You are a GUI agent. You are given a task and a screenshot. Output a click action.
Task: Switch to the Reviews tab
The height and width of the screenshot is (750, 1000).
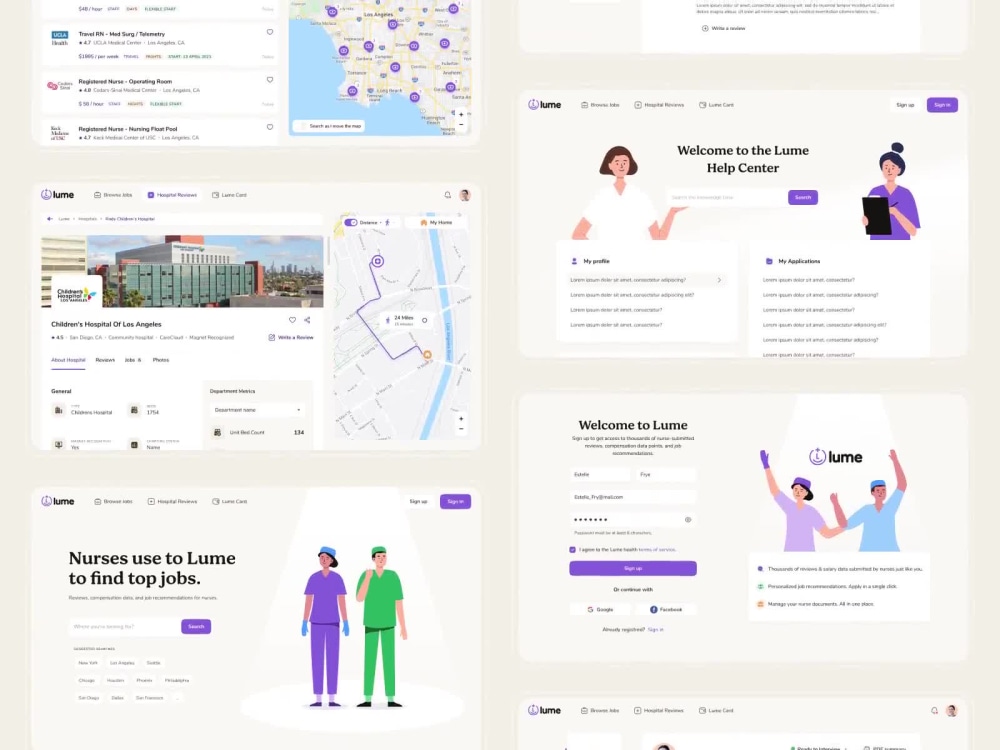(105, 360)
